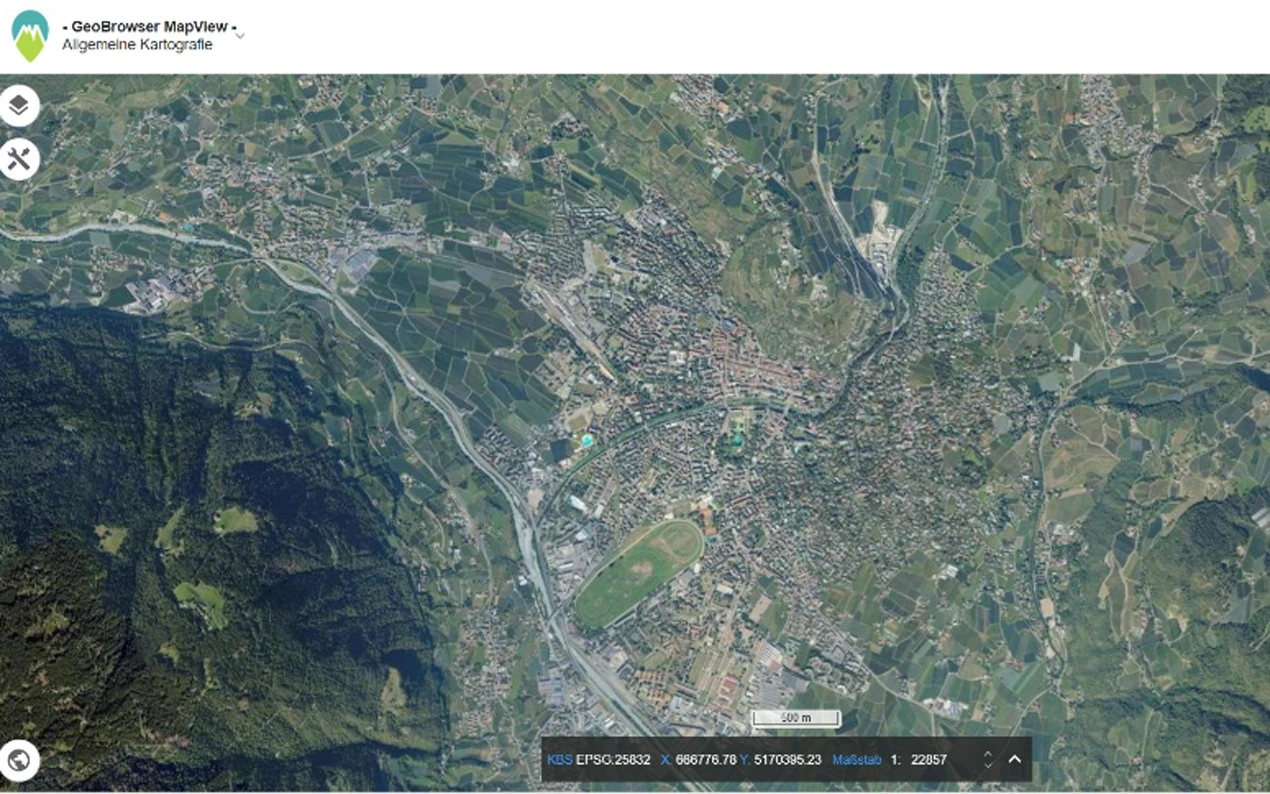Increase map scale with up arrow
This screenshot has height=794, width=1270.
tap(988, 754)
